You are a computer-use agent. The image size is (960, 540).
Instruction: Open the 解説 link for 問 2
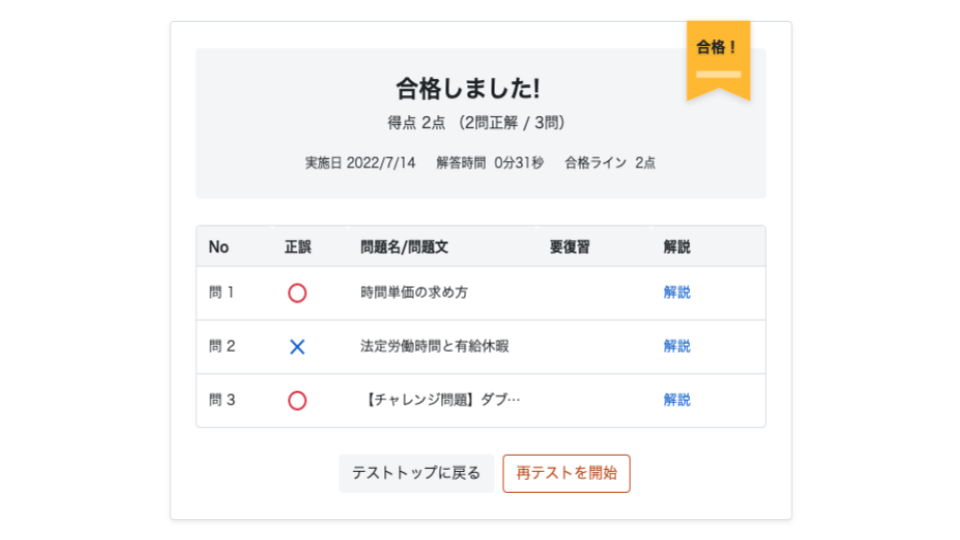pos(677,347)
